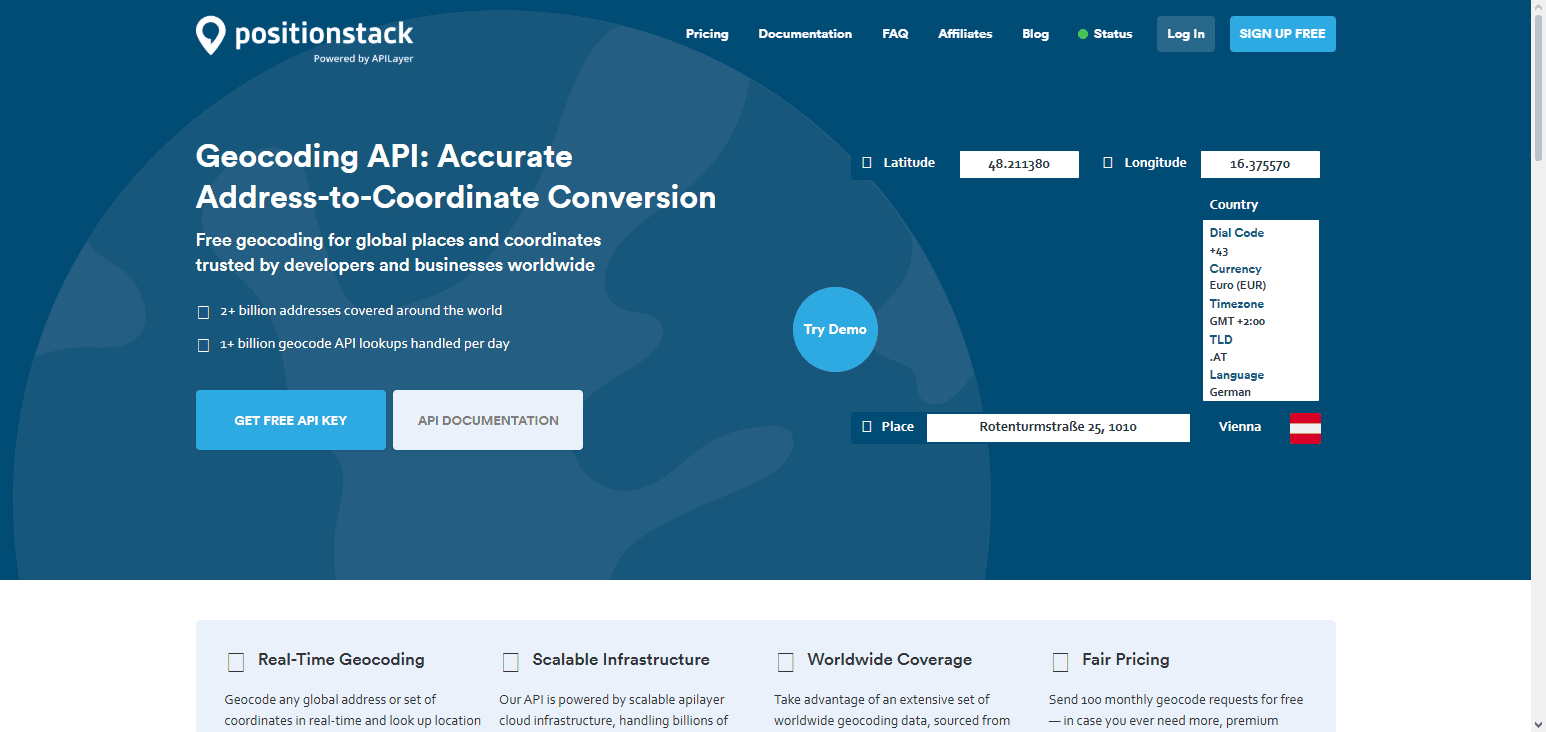Click the positionstack wordmark

(x=324, y=34)
